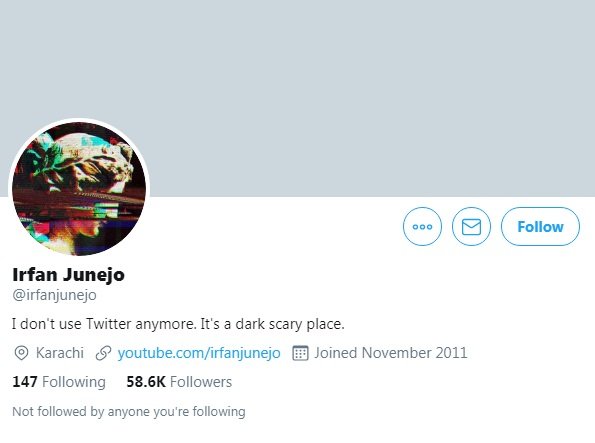Screen dimensions: 595x443
Task: Click the bio about Twitter being scary
Action: tap(178, 324)
